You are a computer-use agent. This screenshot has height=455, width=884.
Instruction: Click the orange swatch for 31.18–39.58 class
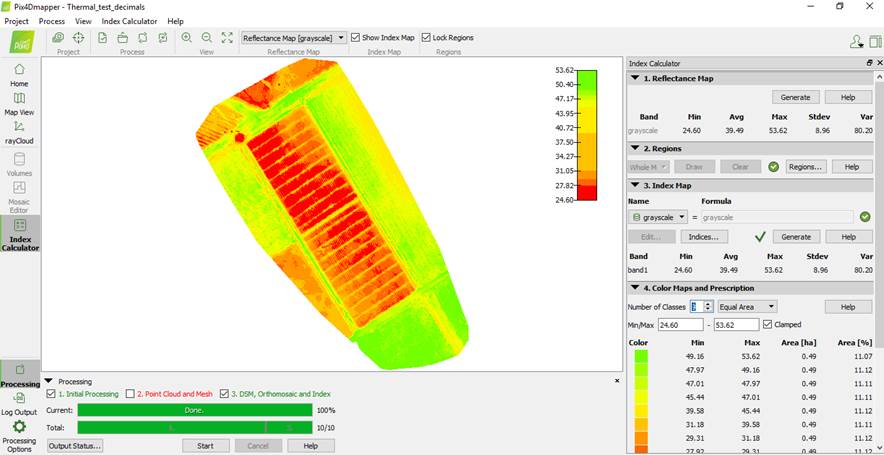pos(640,424)
